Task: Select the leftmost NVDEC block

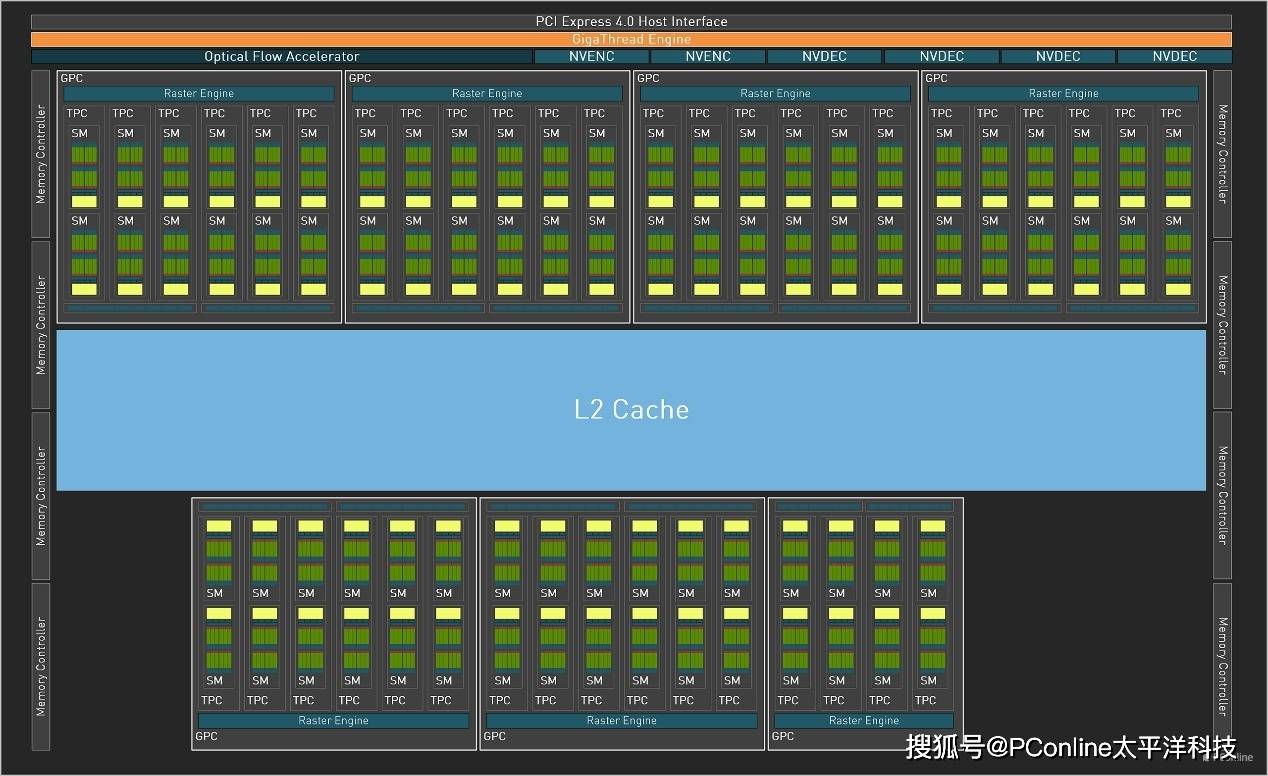Action: point(824,57)
